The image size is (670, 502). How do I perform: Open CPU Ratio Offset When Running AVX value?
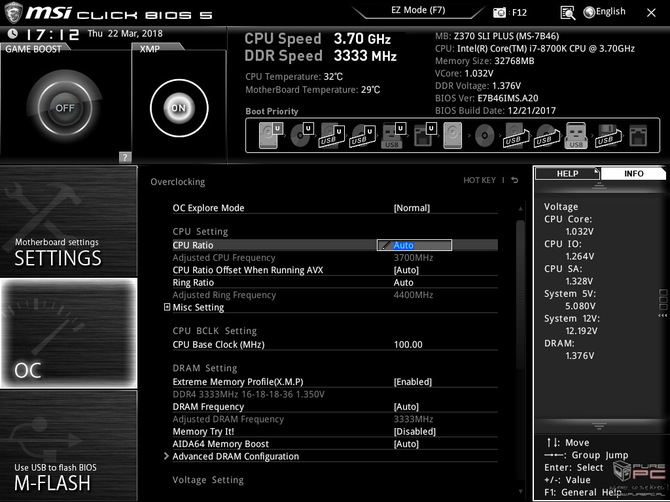[406, 270]
